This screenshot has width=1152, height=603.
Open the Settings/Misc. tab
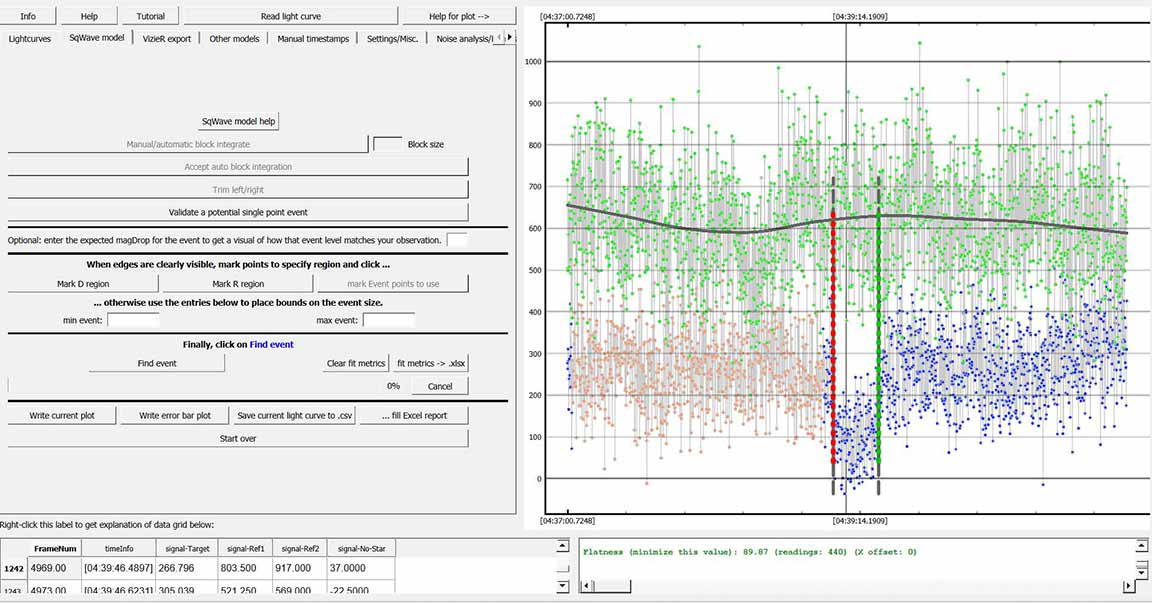click(393, 38)
